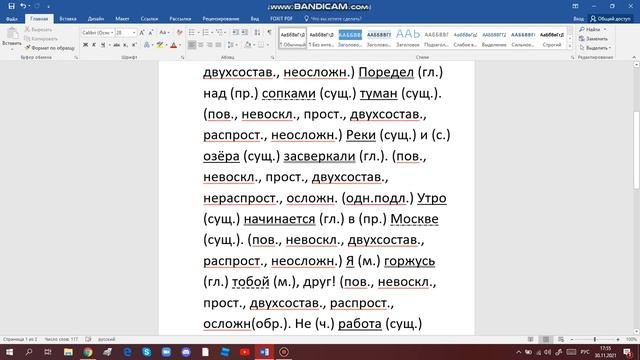Toggle italic (К) formatting
The height and width of the screenshot is (360, 640).
[x=94, y=45]
